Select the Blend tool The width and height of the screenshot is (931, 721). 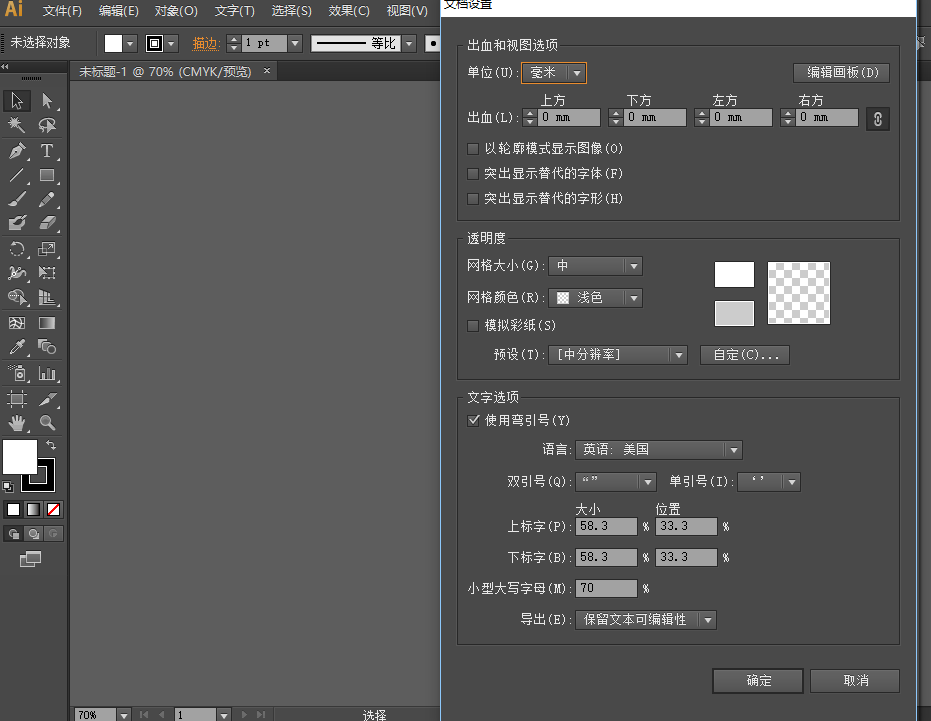48,347
